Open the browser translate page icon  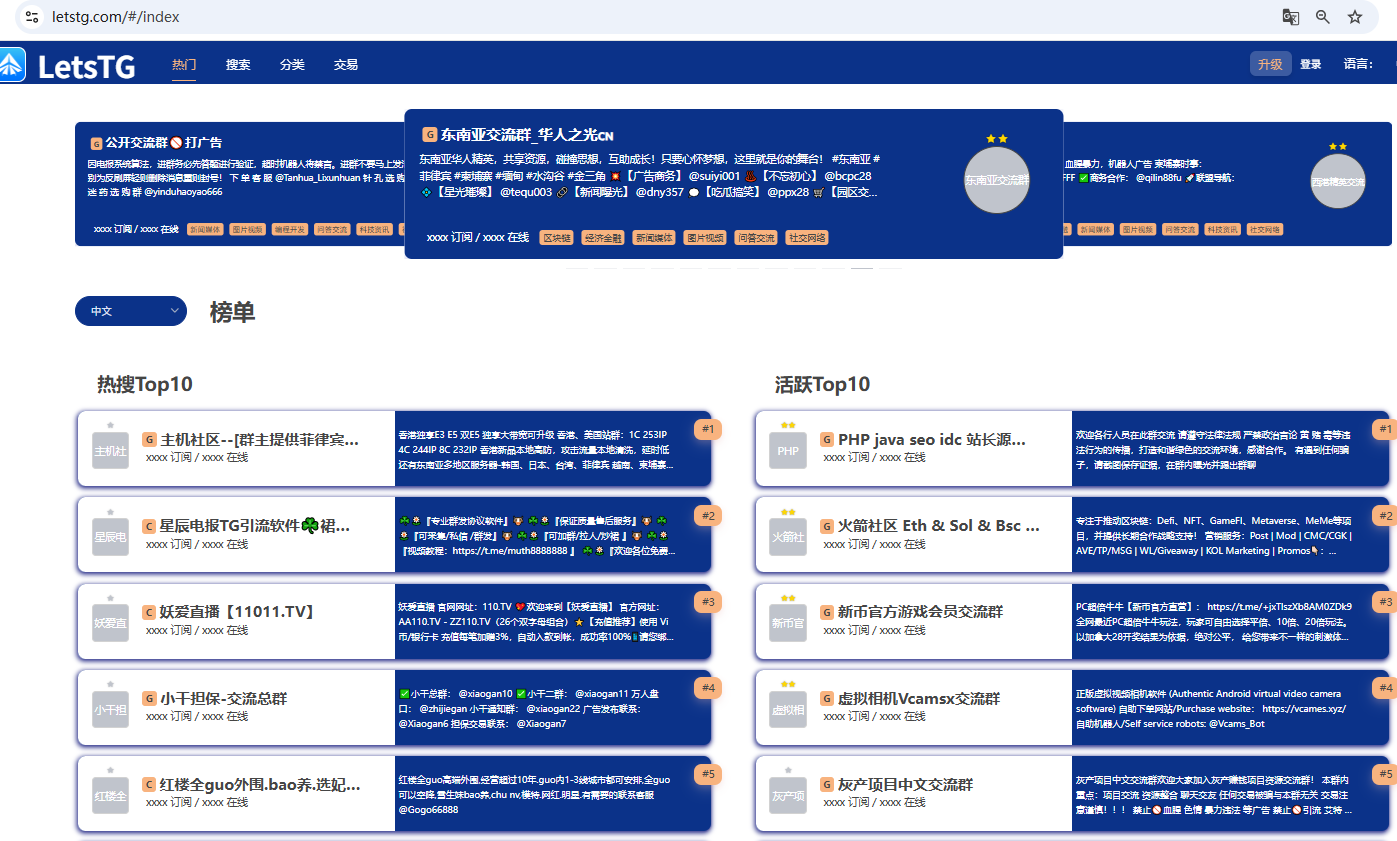(x=1291, y=17)
